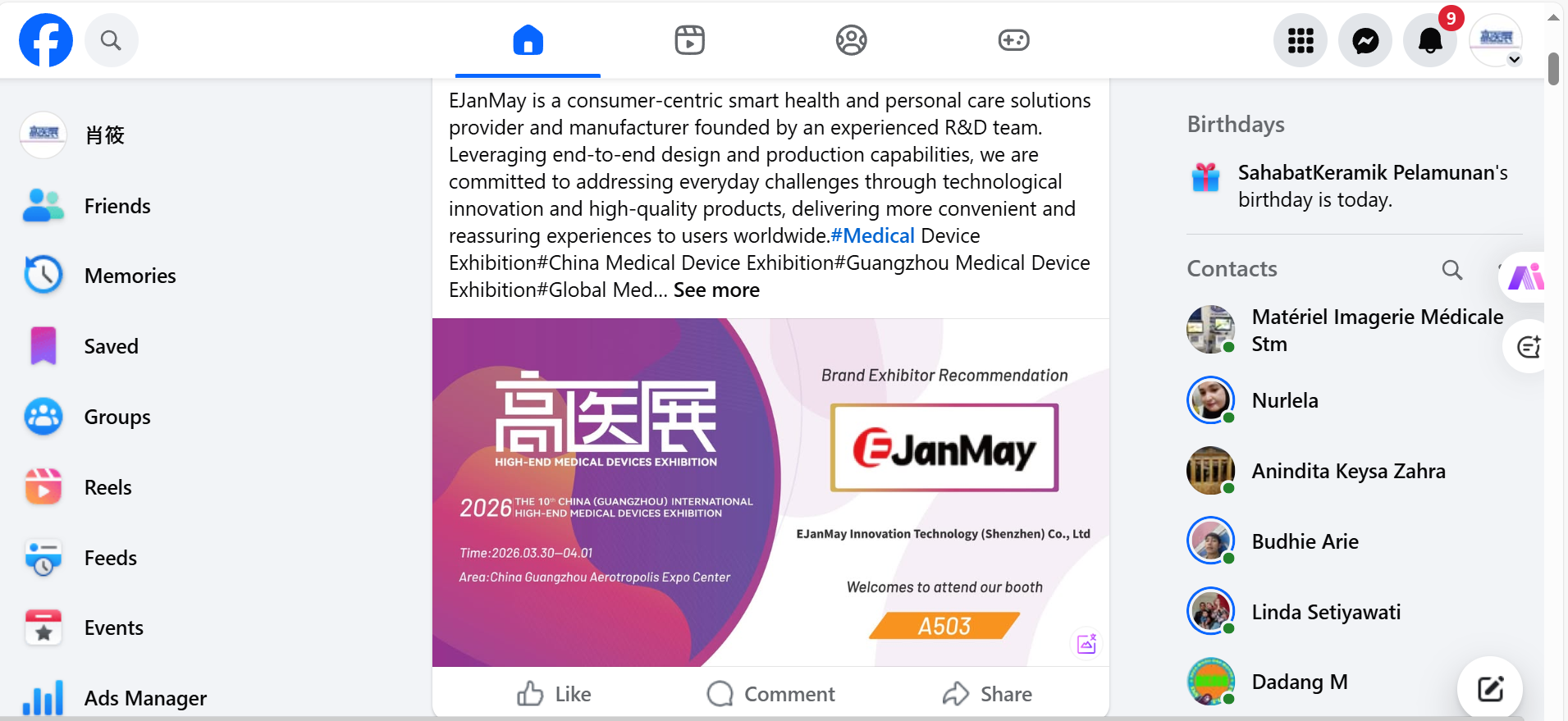
Task: Open the Groups tab in the top bar
Action: (852, 40)
